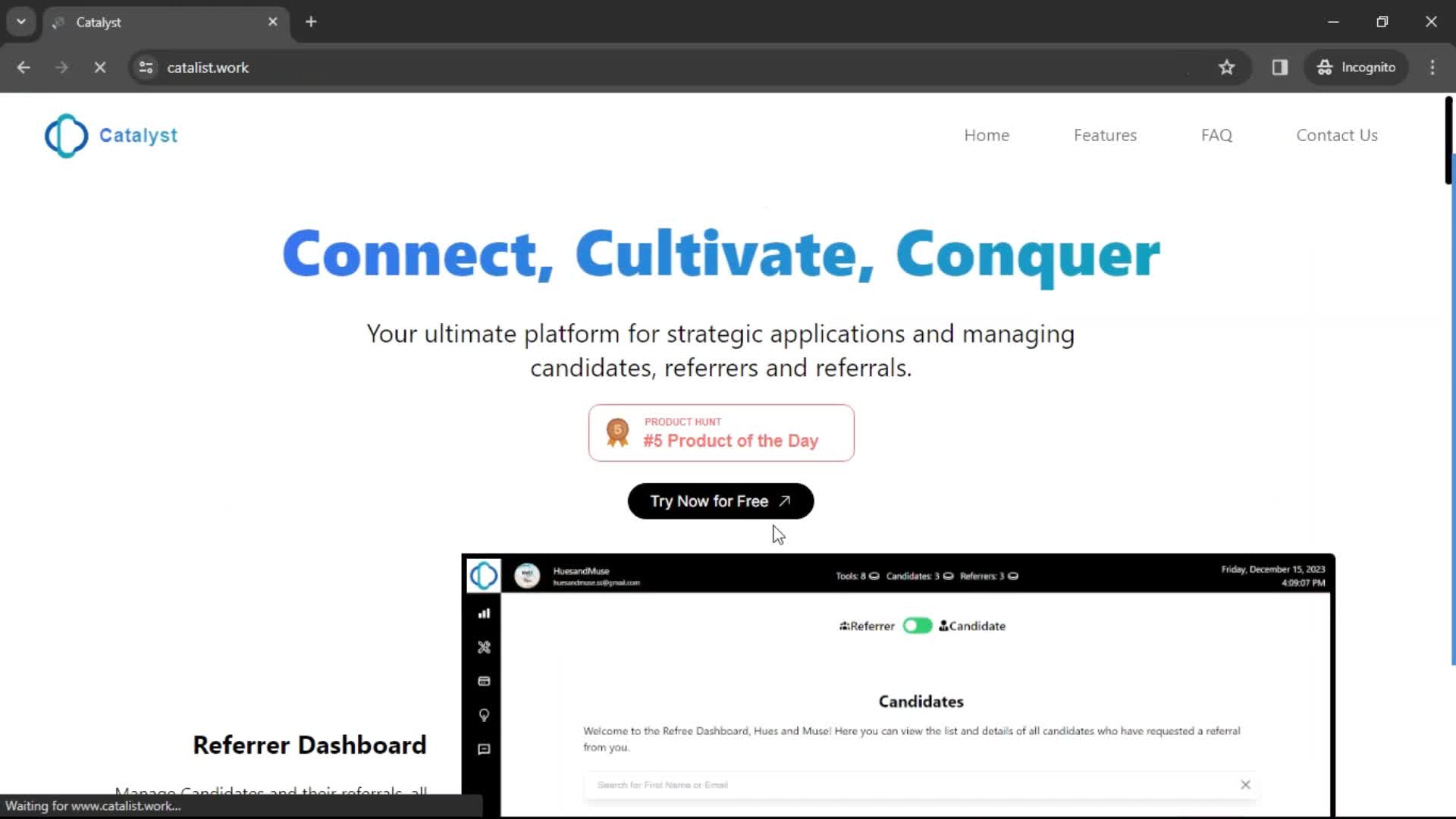Click the bookmark icon in browser toolbar

pyautogui.click(x=1226, y=67)
